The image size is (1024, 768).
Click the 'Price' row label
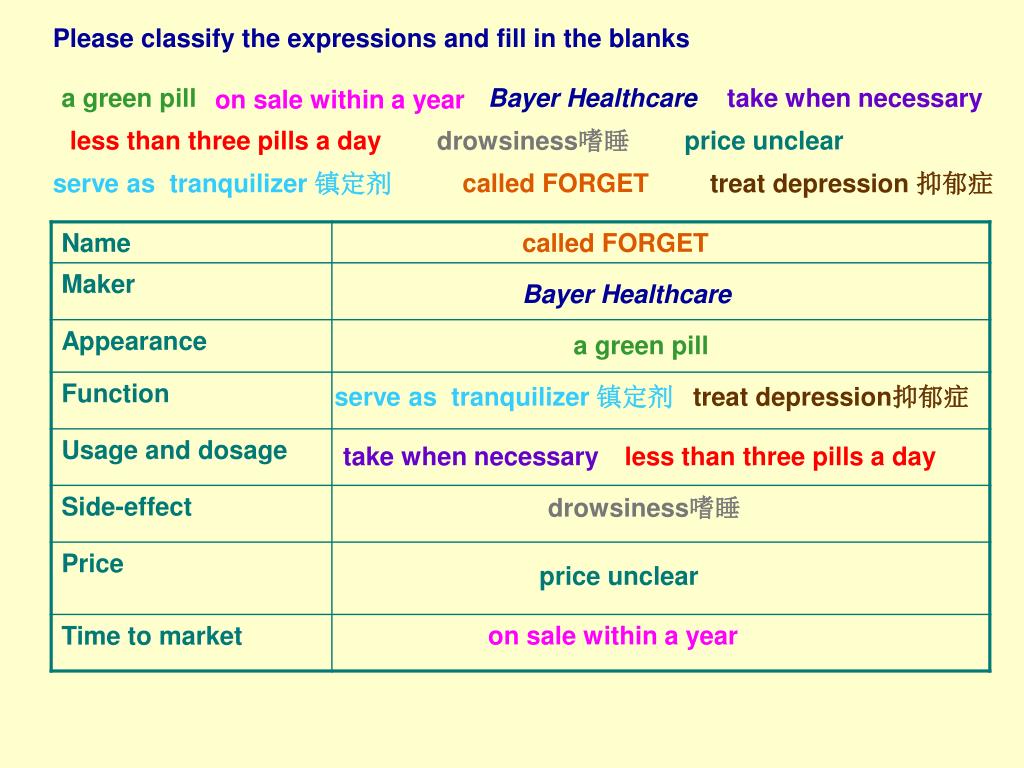(x=93, y=564)
